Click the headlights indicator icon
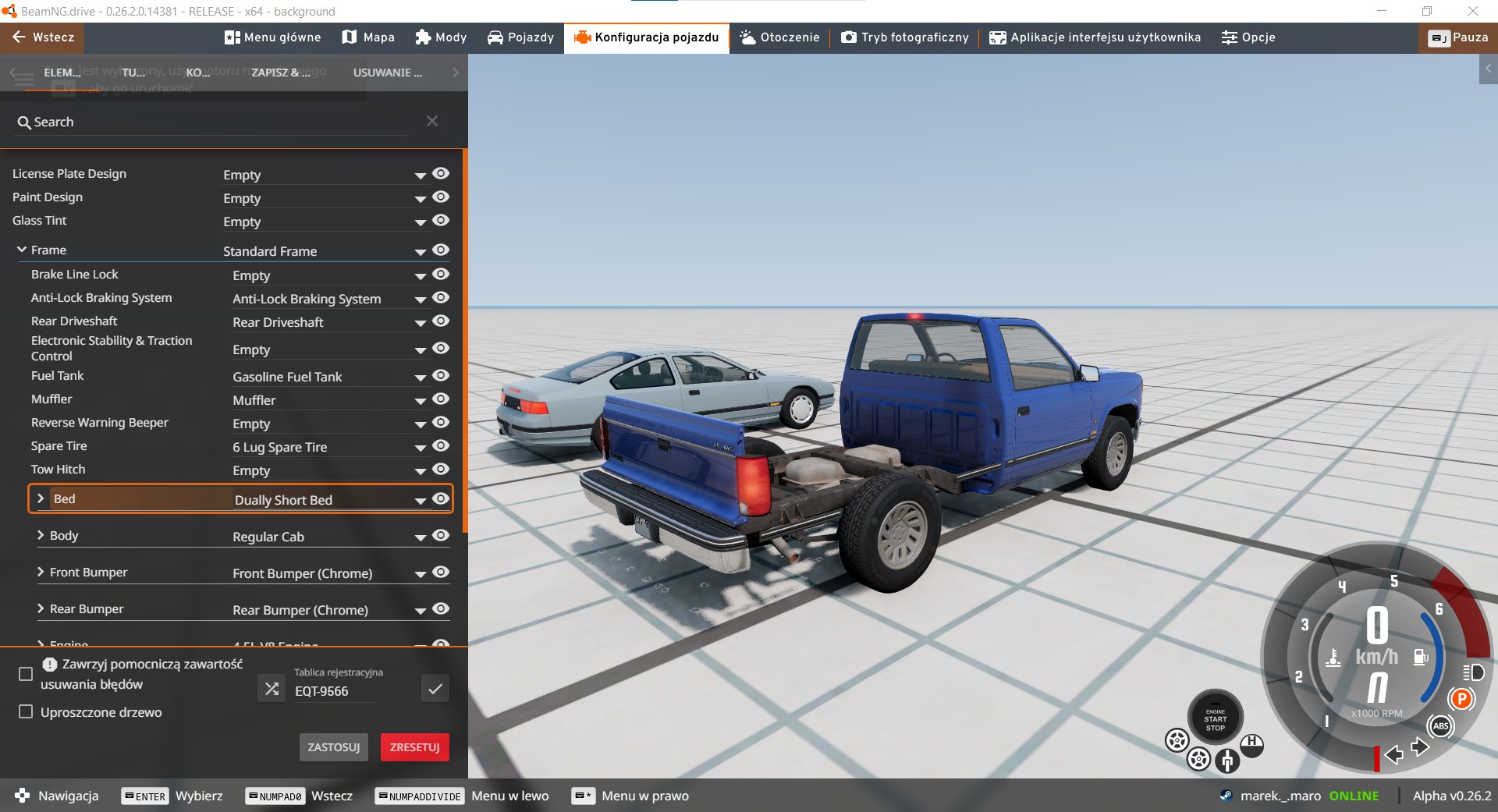This screenshot has width=1498, height=812. (x=1474, y=672)
